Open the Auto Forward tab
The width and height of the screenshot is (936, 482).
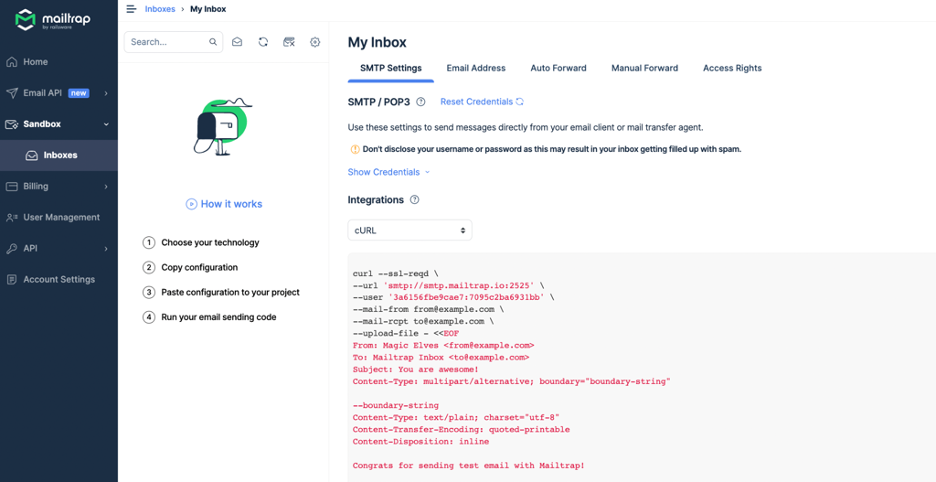(558, 68)
